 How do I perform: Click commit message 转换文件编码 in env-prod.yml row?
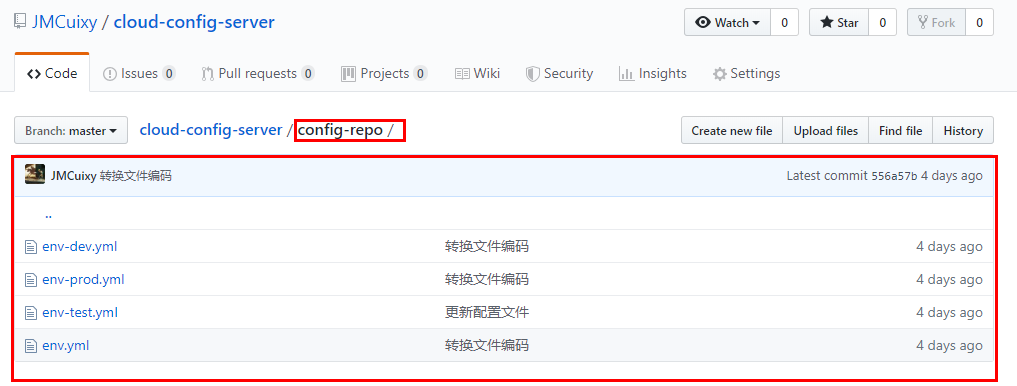pos(486,280)
